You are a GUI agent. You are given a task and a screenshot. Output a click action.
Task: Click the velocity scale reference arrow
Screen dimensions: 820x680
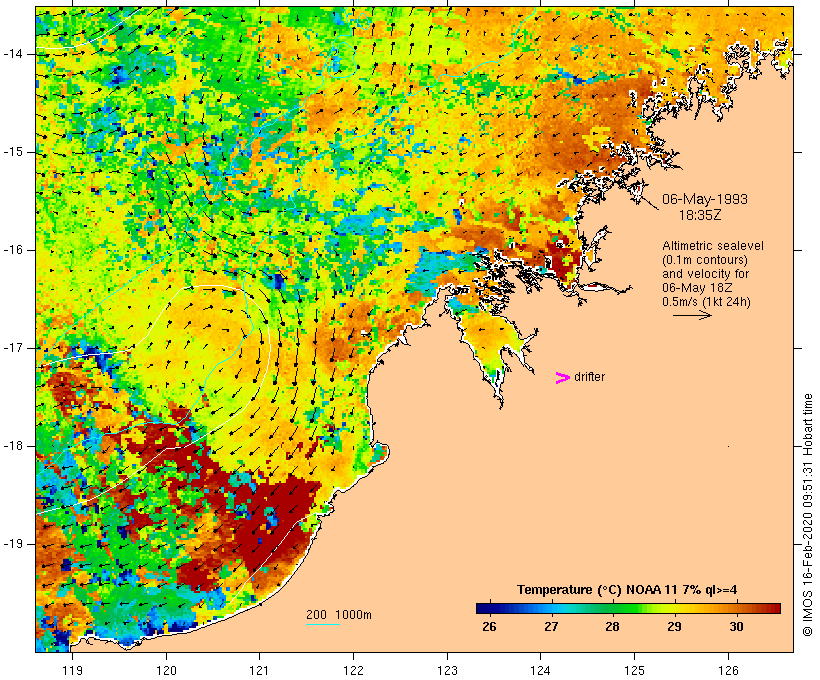(x=692, y=315)
